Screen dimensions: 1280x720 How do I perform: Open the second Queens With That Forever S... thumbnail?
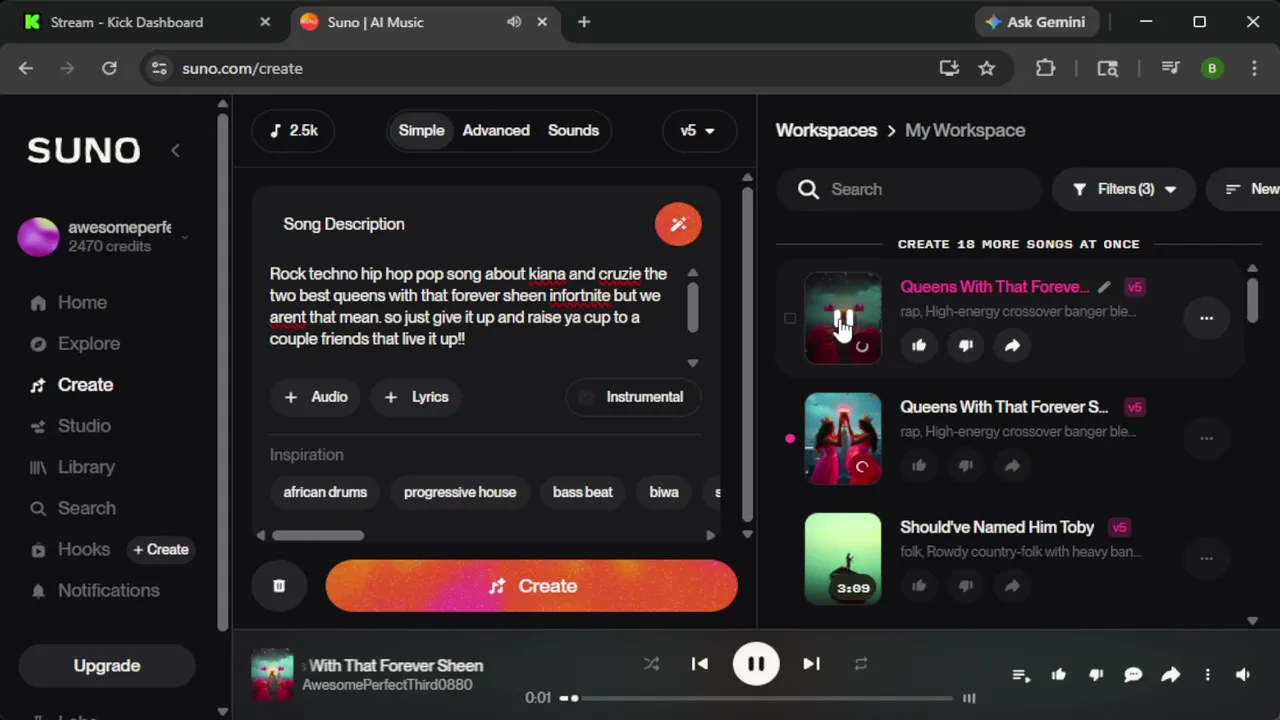pyautogui.click(x=843, y=438)
